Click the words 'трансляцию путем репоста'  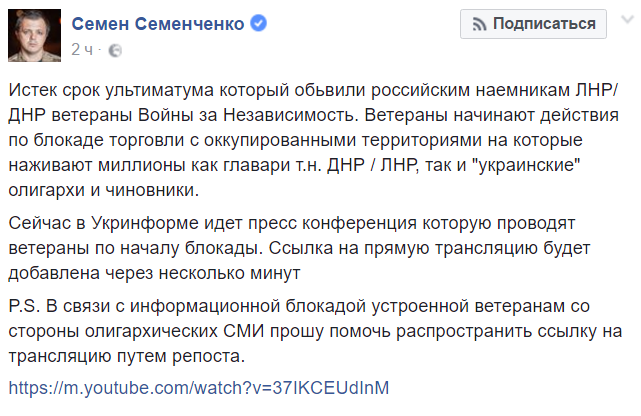pyautogui.click(x=127, y=356)
